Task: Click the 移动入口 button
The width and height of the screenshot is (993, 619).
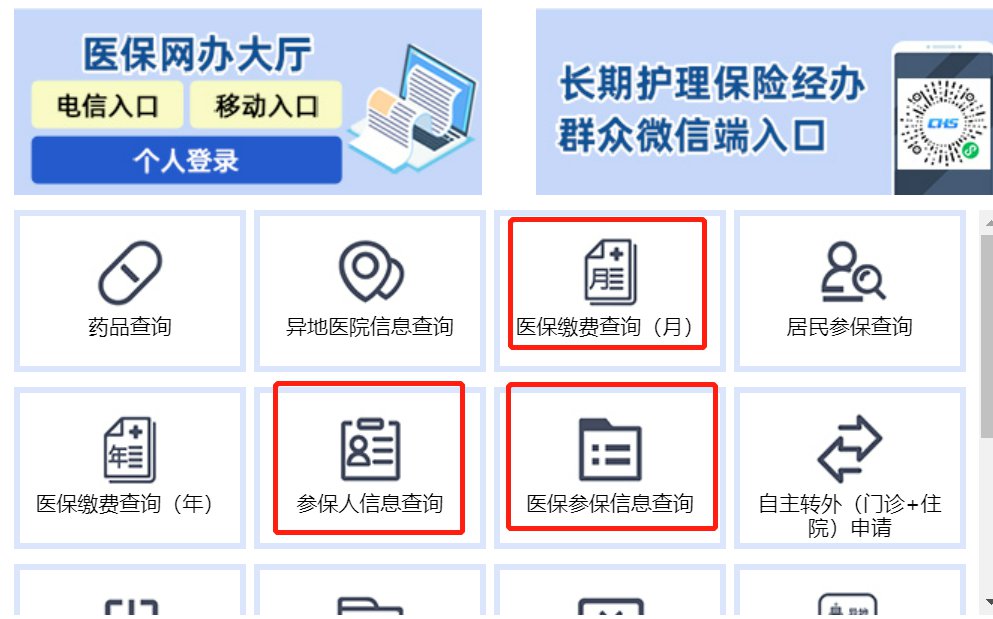Action: tap(266, 105)
